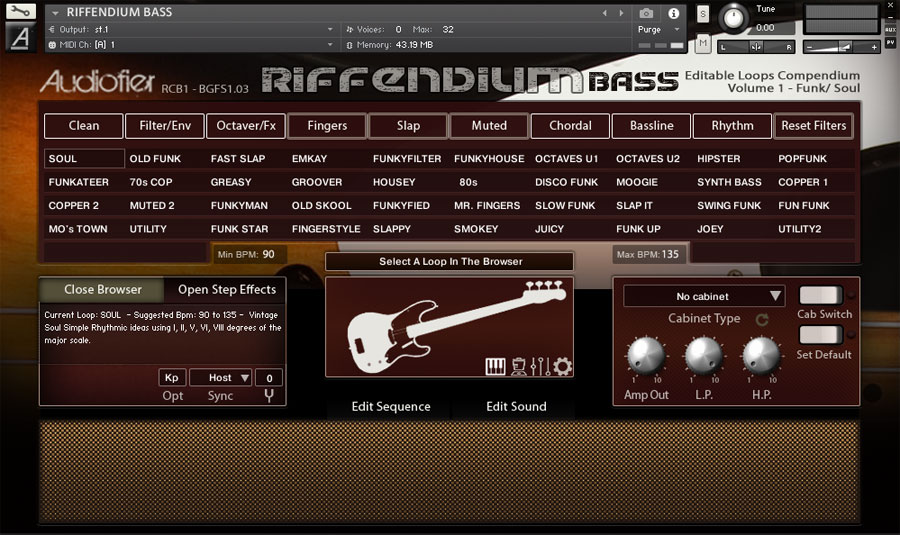This screenshot has width=900, height=535.
Task: Select the MR. FINGERS loop
Action: pos(487,206)
